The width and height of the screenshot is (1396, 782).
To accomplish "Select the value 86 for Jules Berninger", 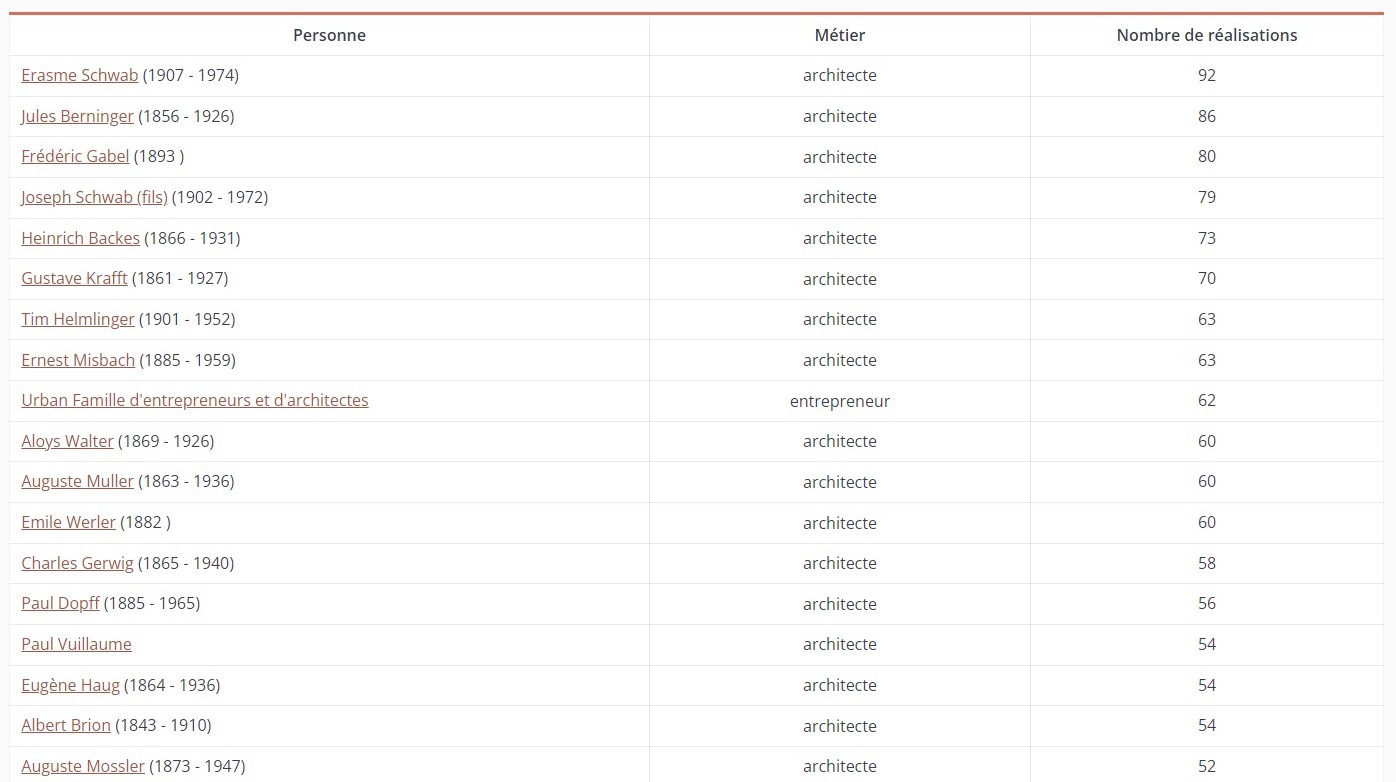I will (x=1207, y=116).
